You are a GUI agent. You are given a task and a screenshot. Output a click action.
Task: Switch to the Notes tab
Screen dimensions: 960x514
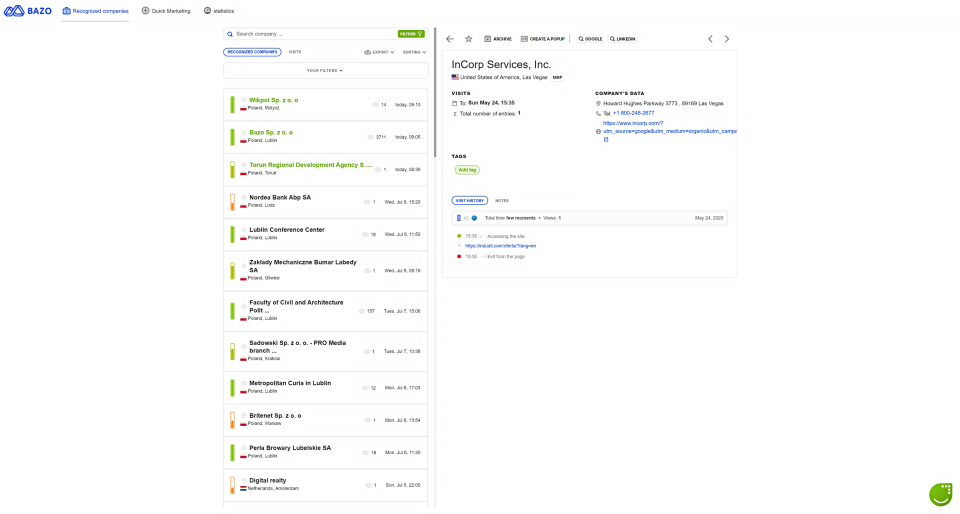(x=501, y=201)
